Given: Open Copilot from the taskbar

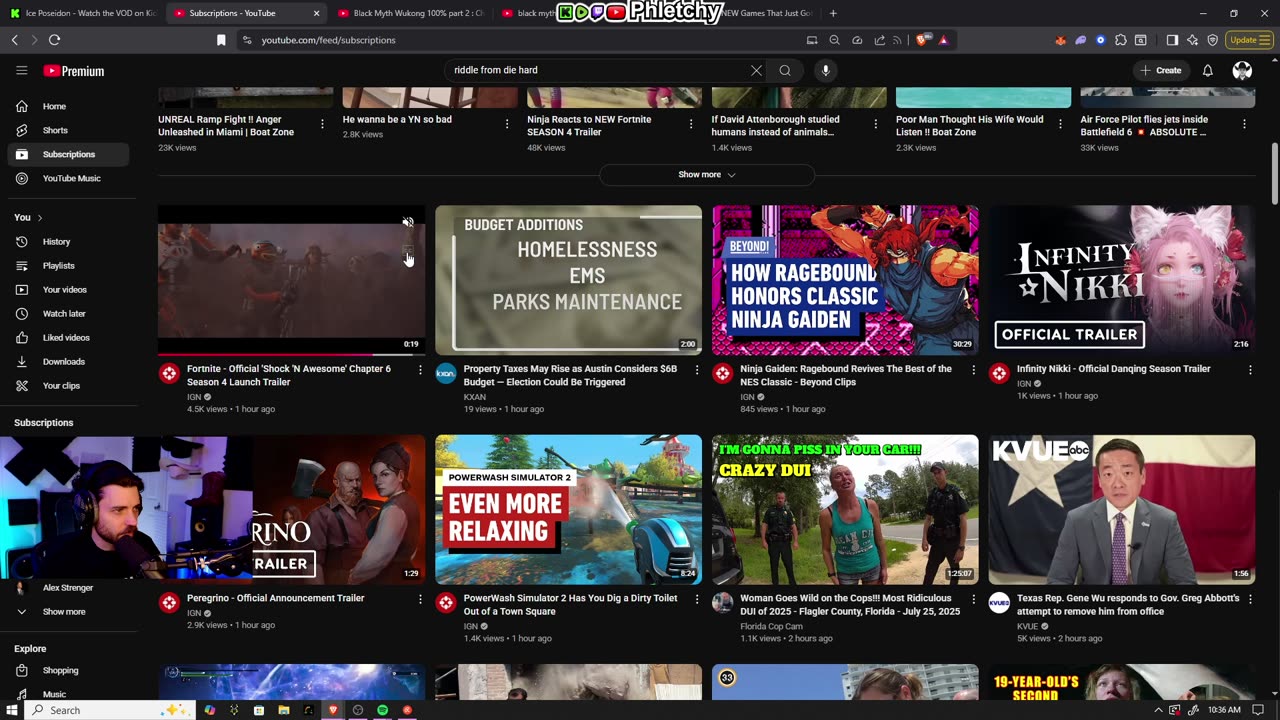Looking at the screenshot, I should [210, 710].
